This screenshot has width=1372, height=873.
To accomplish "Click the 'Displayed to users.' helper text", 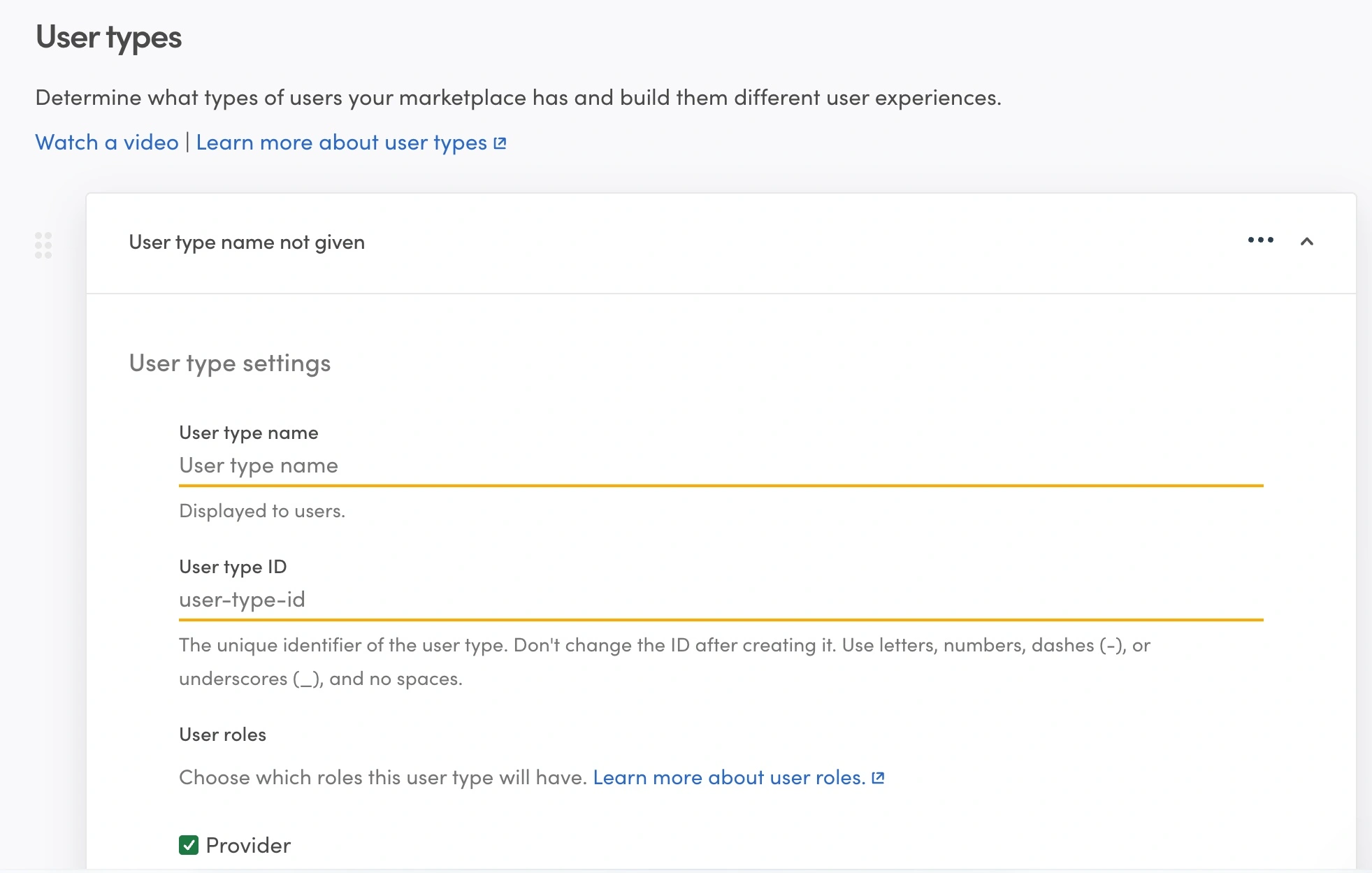I will pyautogui.click(x=262, y=511).
